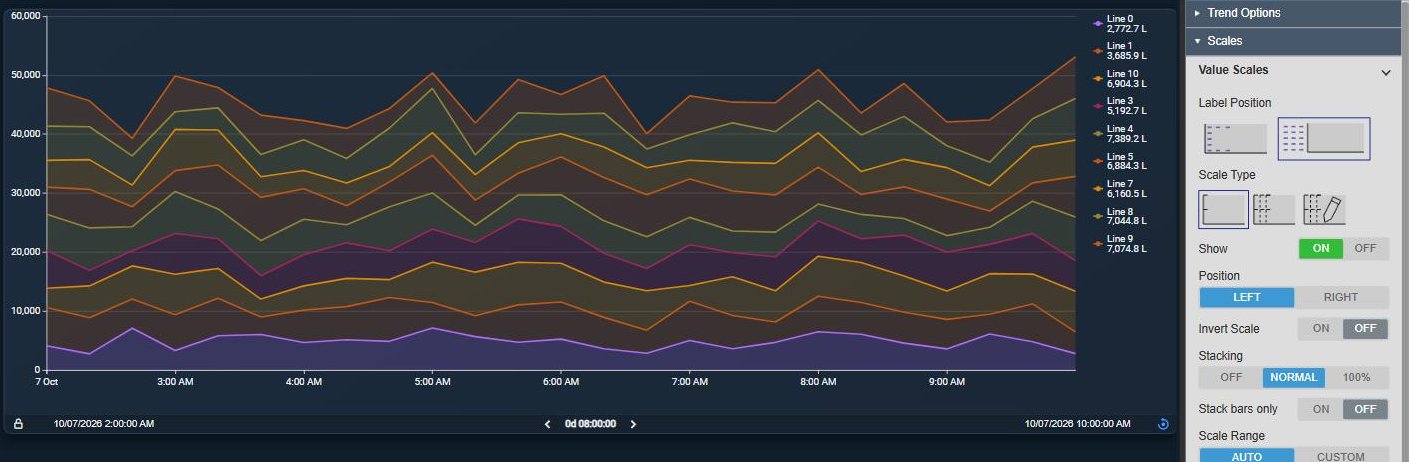Click the start date 10/07/2026 2:00:00 AM

click(x=104, y=424)
